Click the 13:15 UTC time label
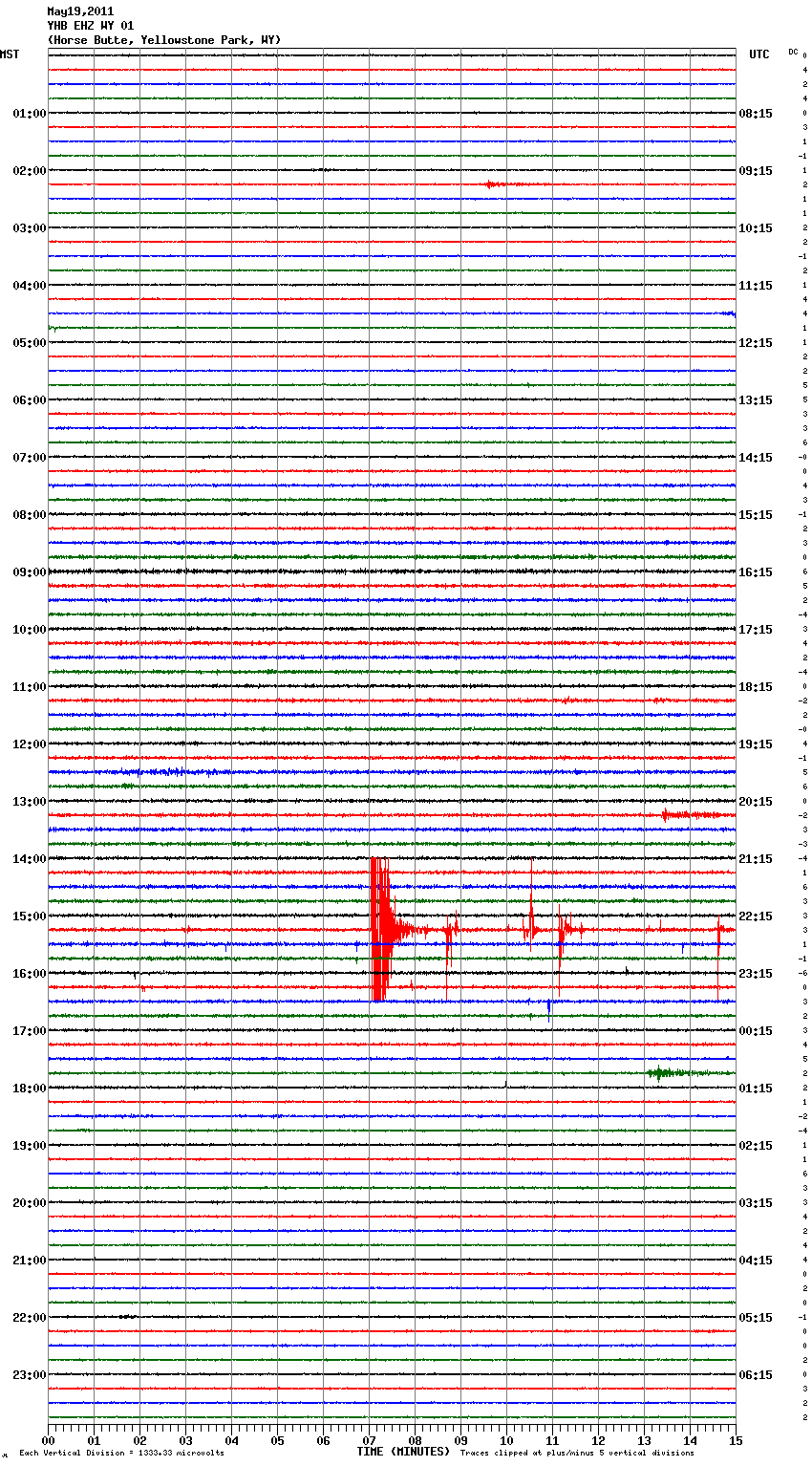812x1466 pixels. [x=756, y=400]
